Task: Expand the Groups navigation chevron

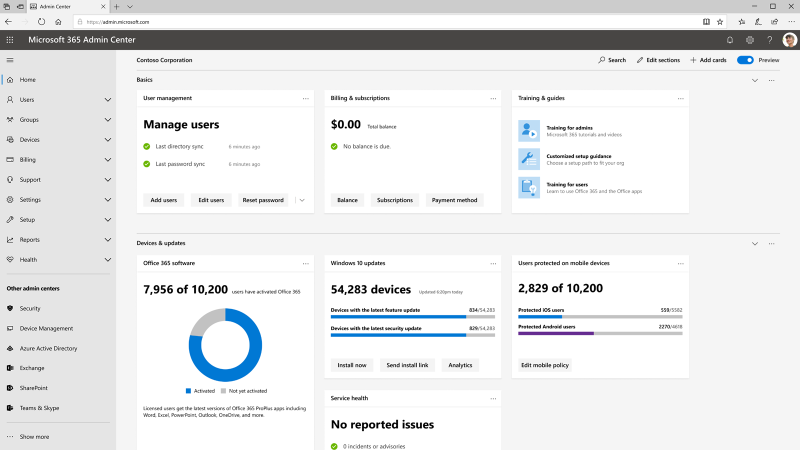Action: [x=108, y=120]
